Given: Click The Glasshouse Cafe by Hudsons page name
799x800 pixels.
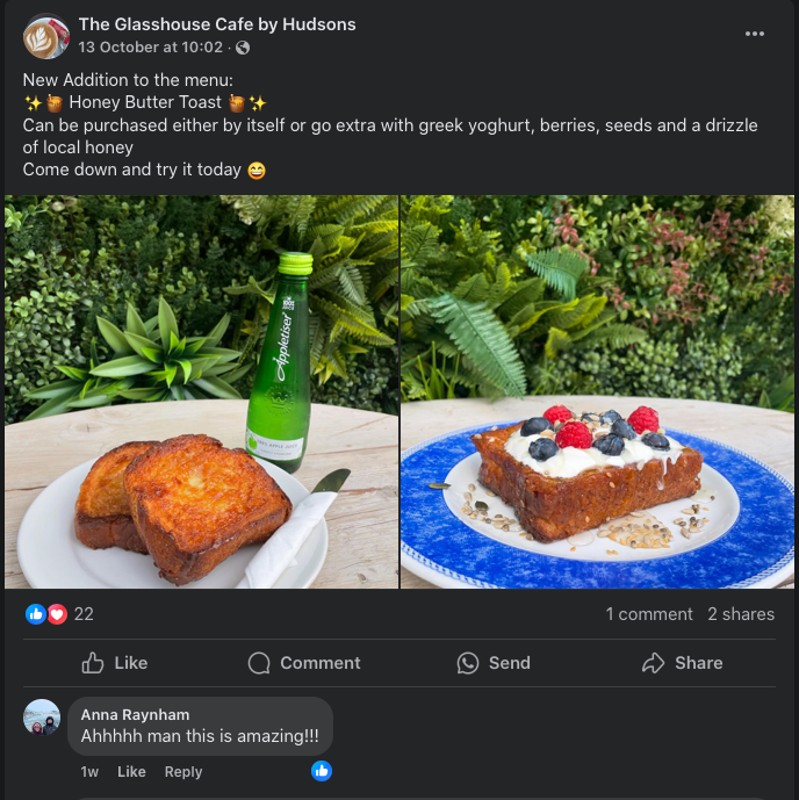Looking at the screenshot, I should click(x=217, y=24).
